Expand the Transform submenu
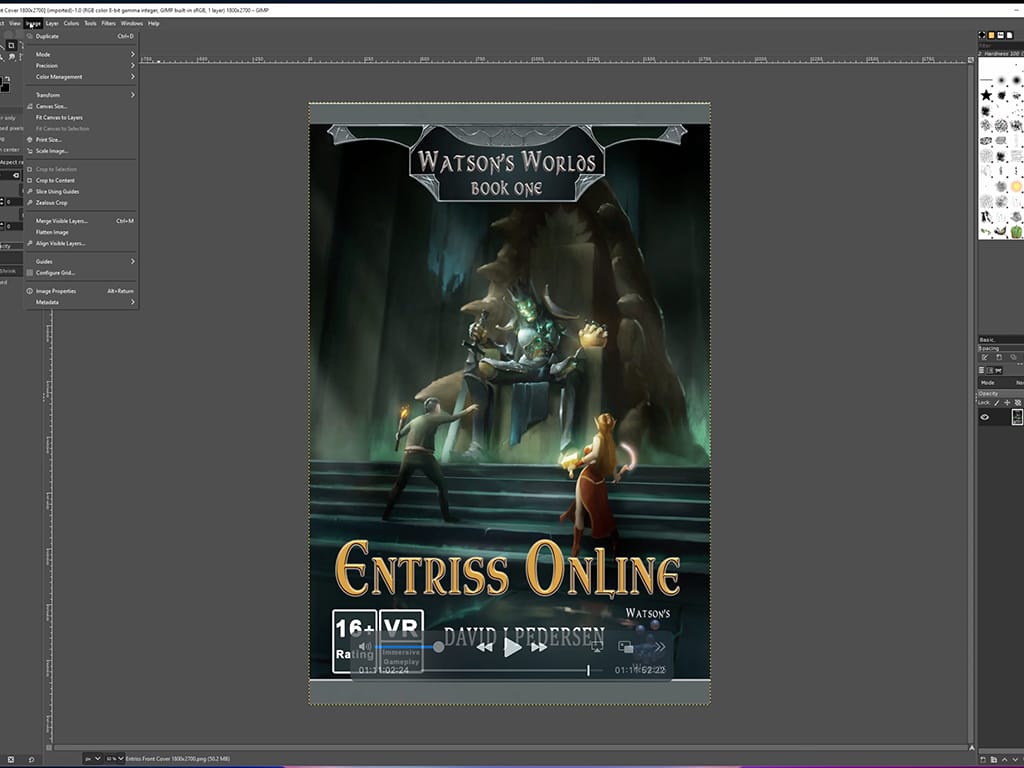The width and height of the screenshot is (1024, 768). coord(48,95)
